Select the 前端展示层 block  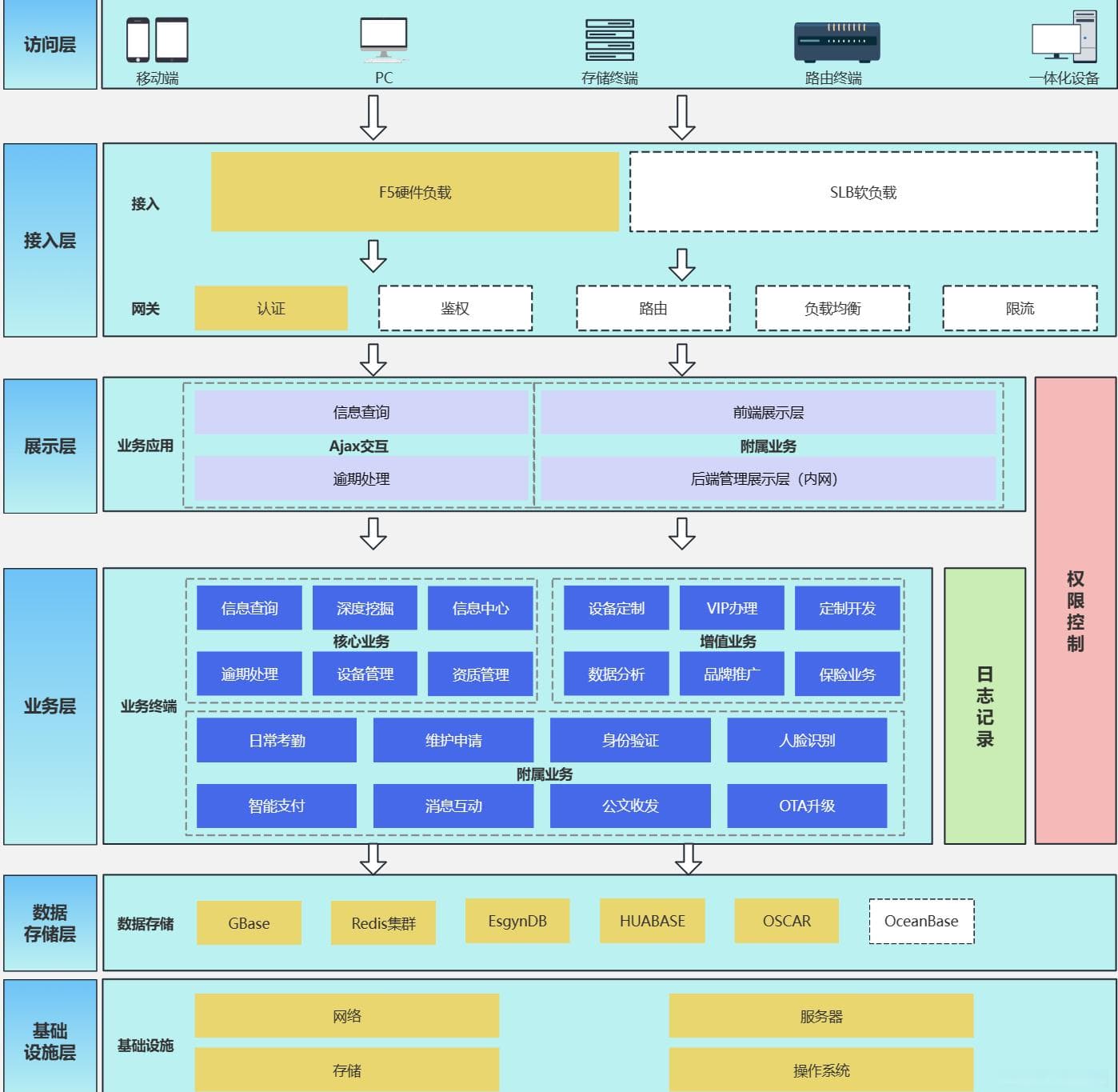[769, 412]
